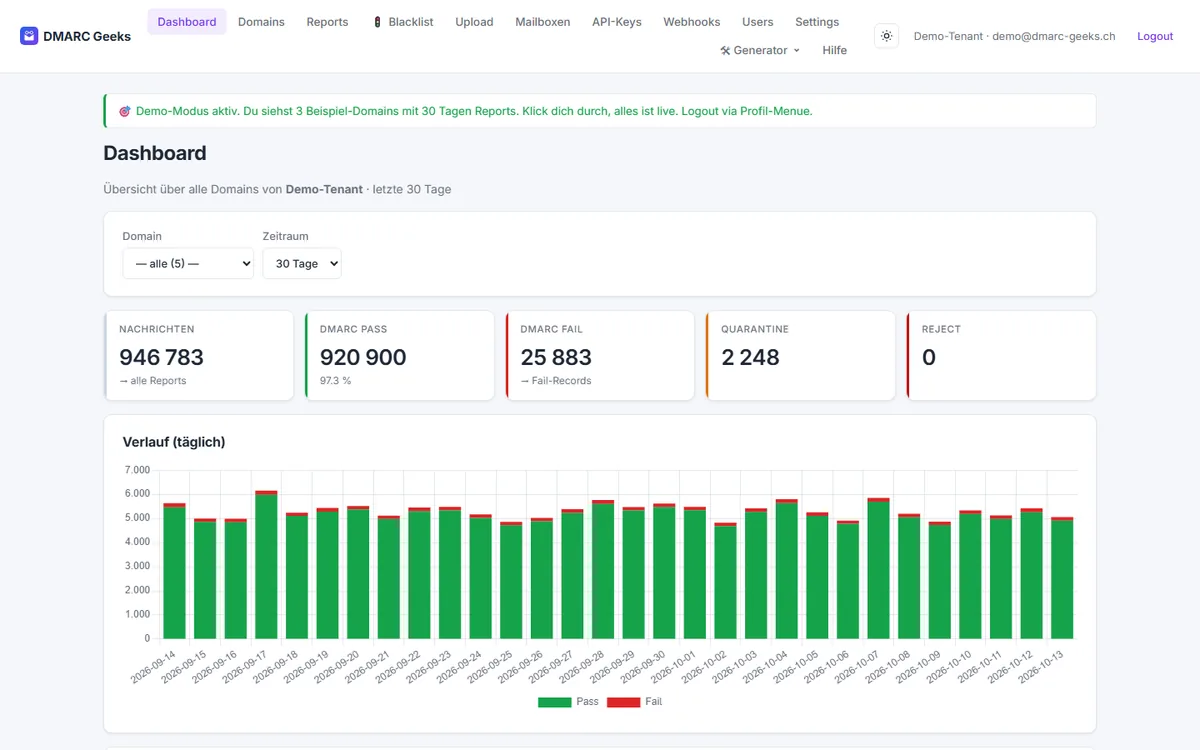1200x750 pixels.
Task: Click the 'Dashboard' page heading
Action: coord(155,153)
